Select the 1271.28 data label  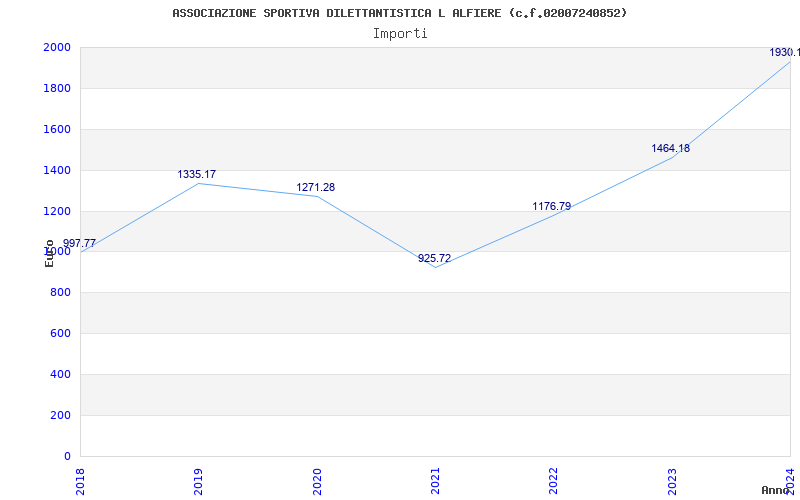tap(316, 187)
